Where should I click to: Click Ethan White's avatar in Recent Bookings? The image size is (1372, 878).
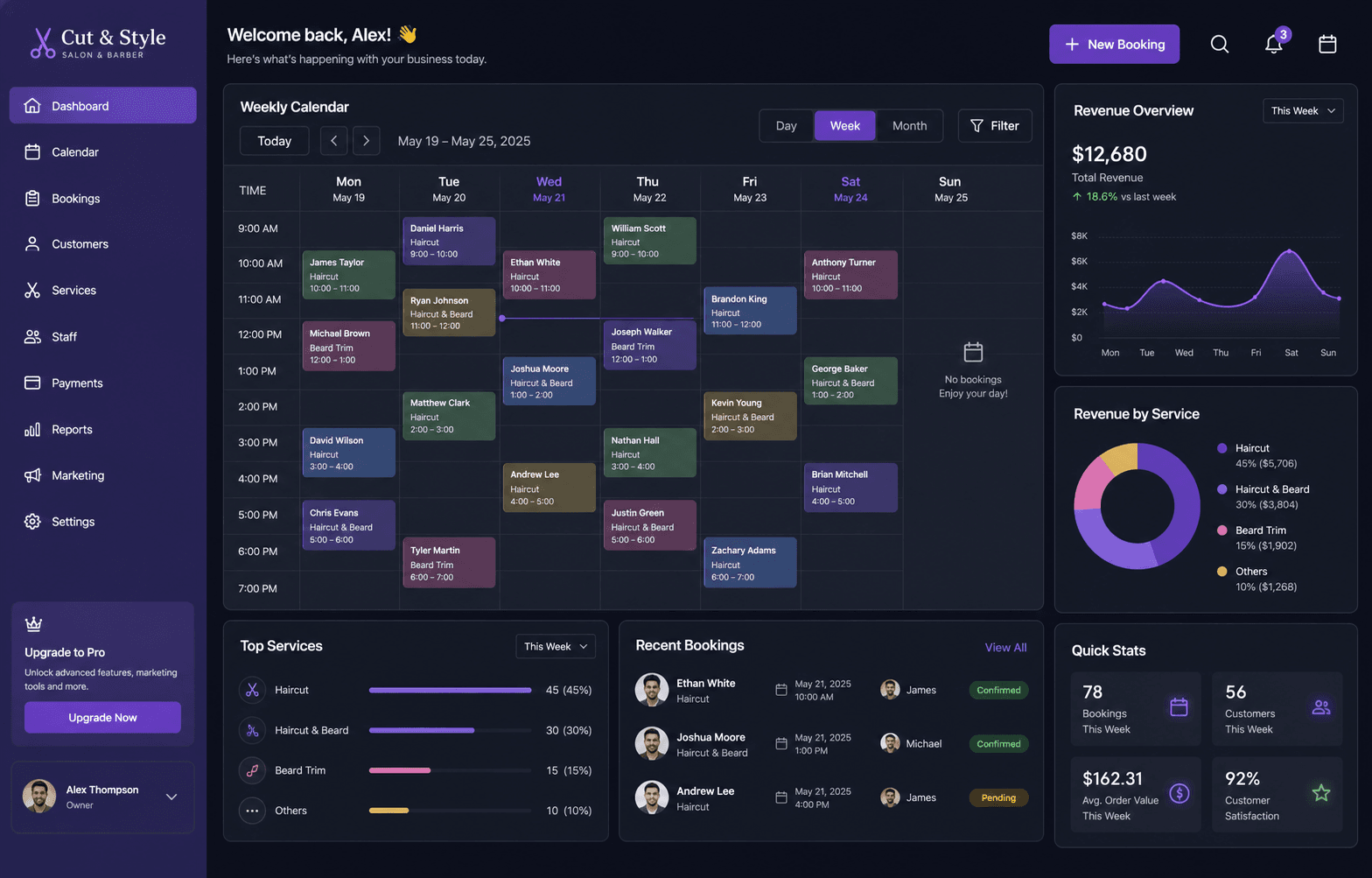pos(651,690)
